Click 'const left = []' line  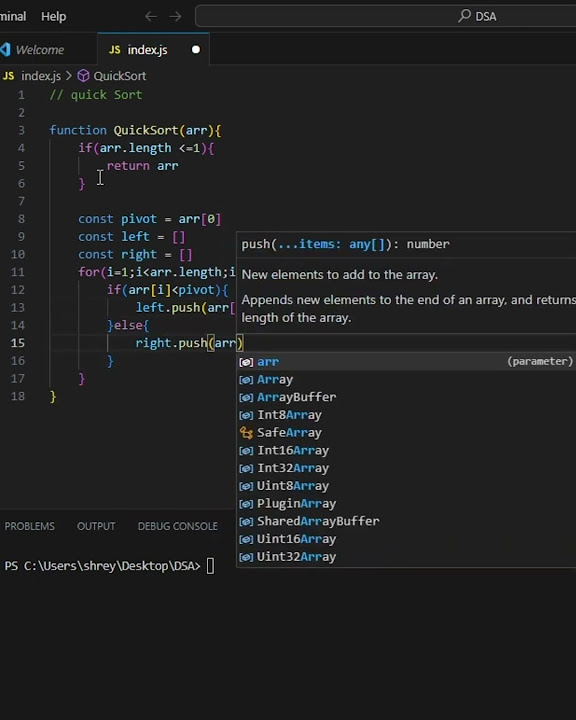click(x=131, y=237)
